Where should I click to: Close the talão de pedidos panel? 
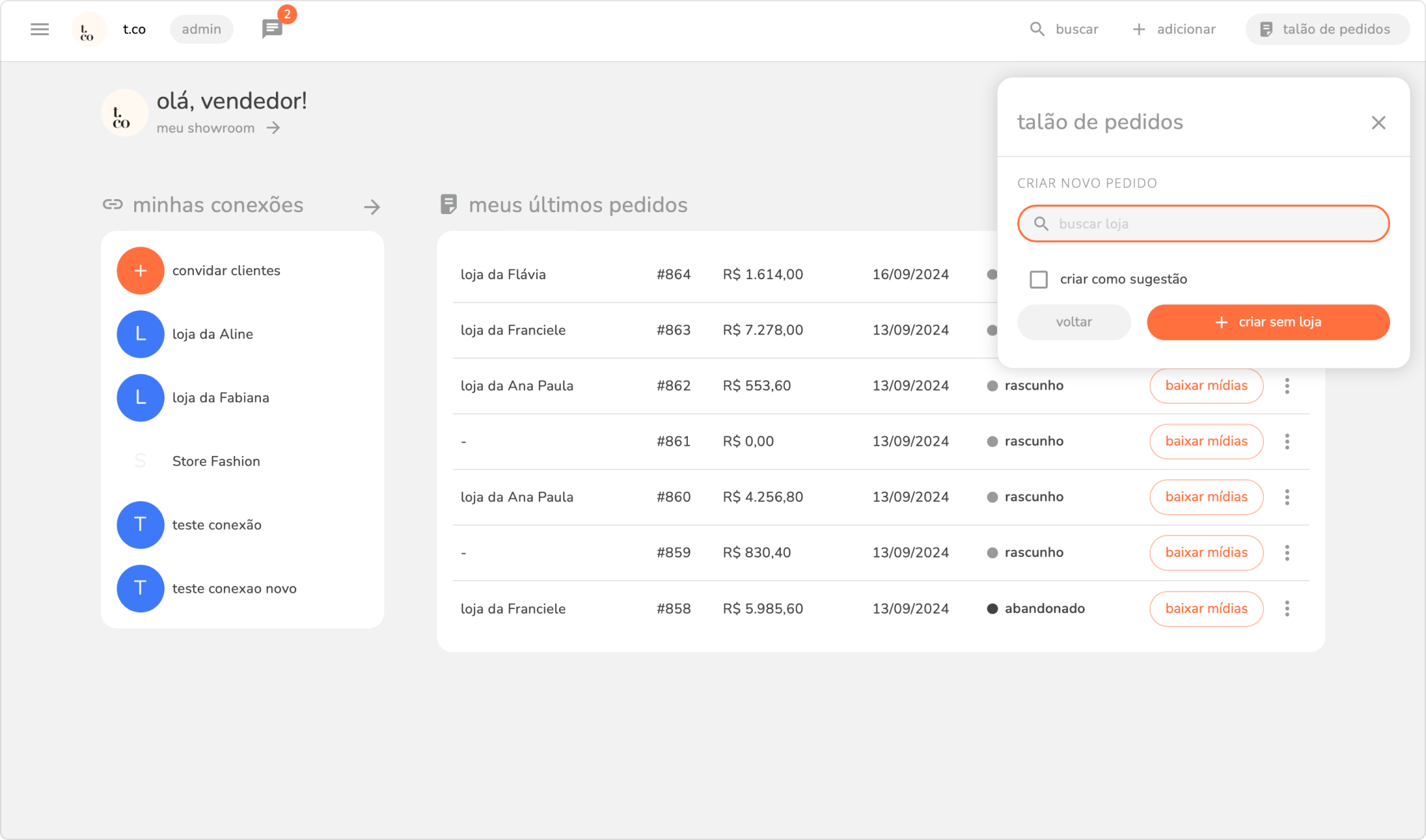pyautogui.click(x=1378, y=123)
